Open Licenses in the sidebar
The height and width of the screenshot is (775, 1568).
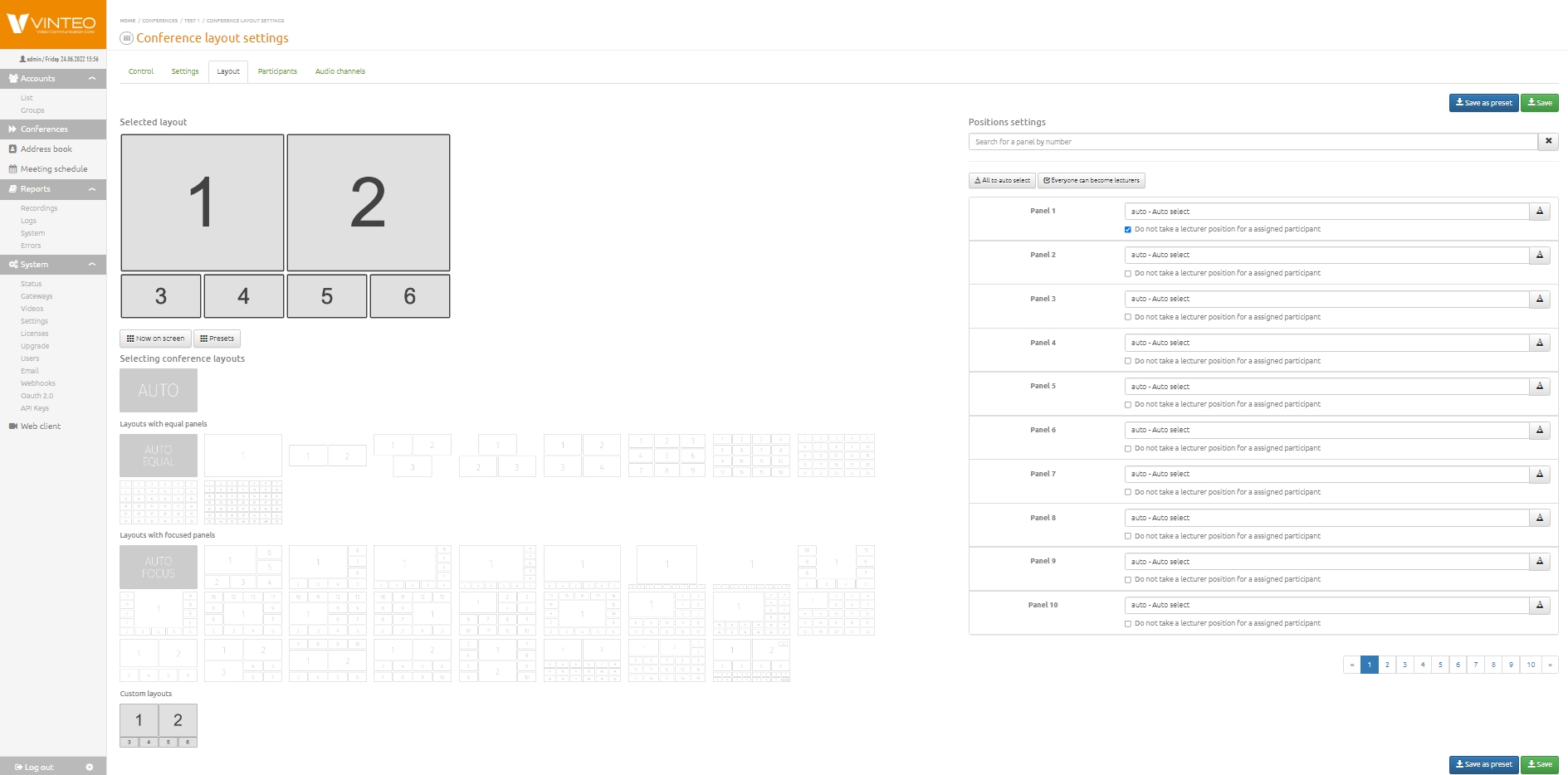[35, 334]
